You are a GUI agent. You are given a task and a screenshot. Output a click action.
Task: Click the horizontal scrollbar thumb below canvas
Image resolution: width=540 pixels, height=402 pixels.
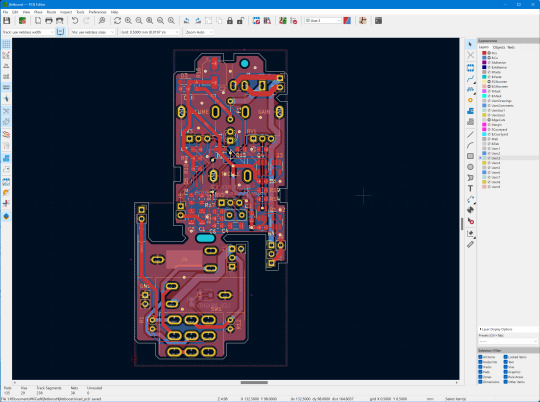tap(254, 382)
